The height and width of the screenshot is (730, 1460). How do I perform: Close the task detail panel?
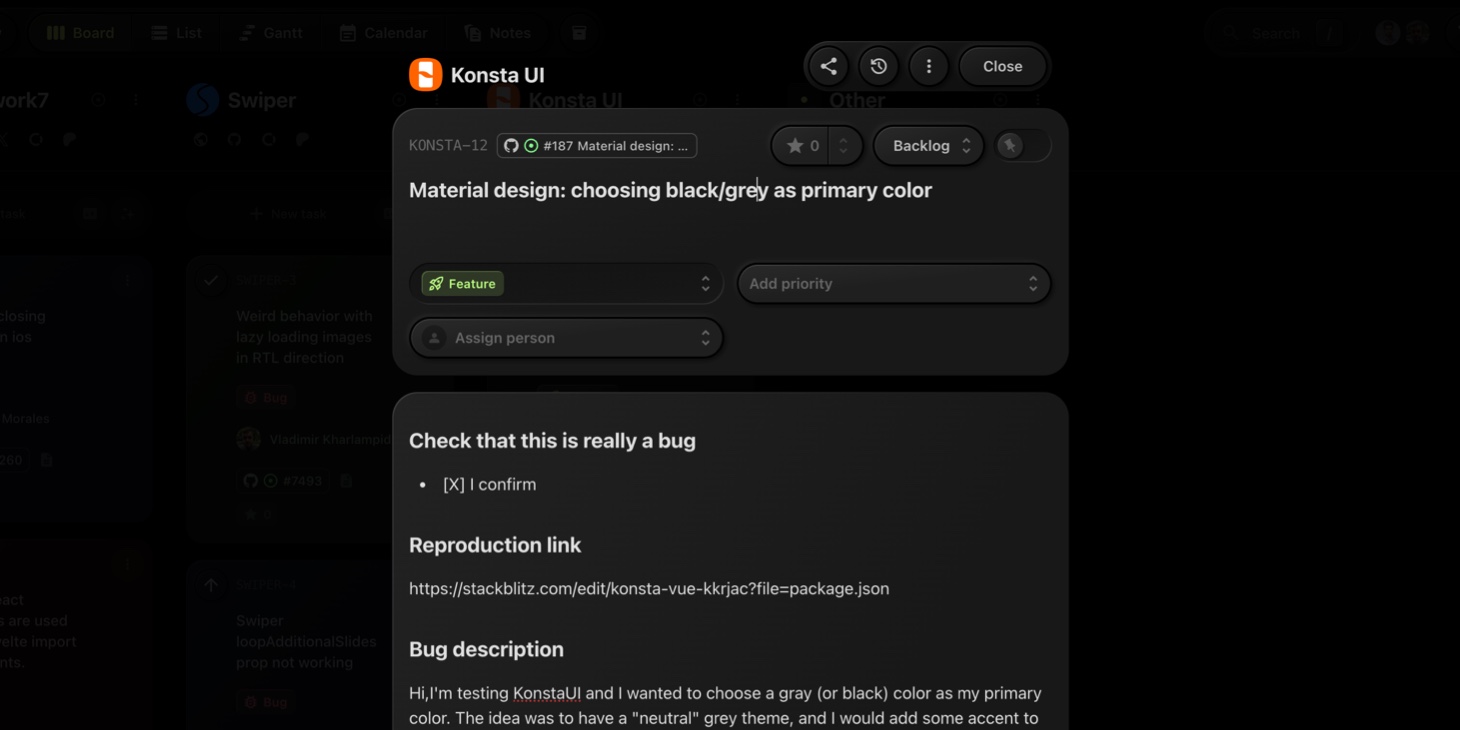1002,66
